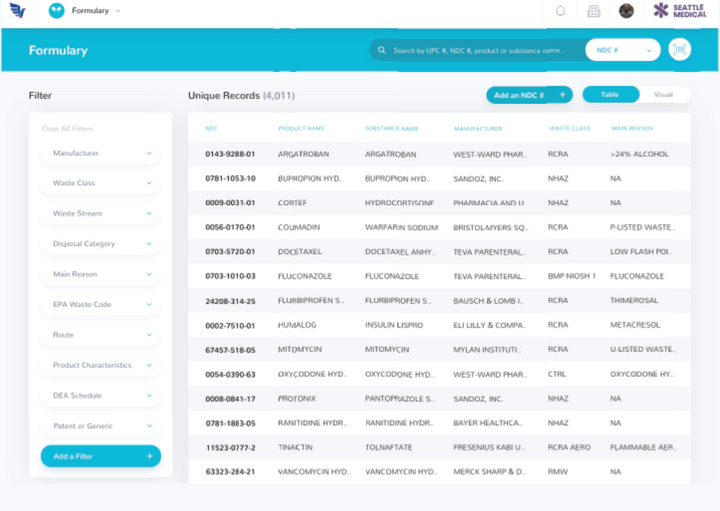The image size is (720, 511).
Task: Sort by the Product Name column header
Action: click(301, 128)
